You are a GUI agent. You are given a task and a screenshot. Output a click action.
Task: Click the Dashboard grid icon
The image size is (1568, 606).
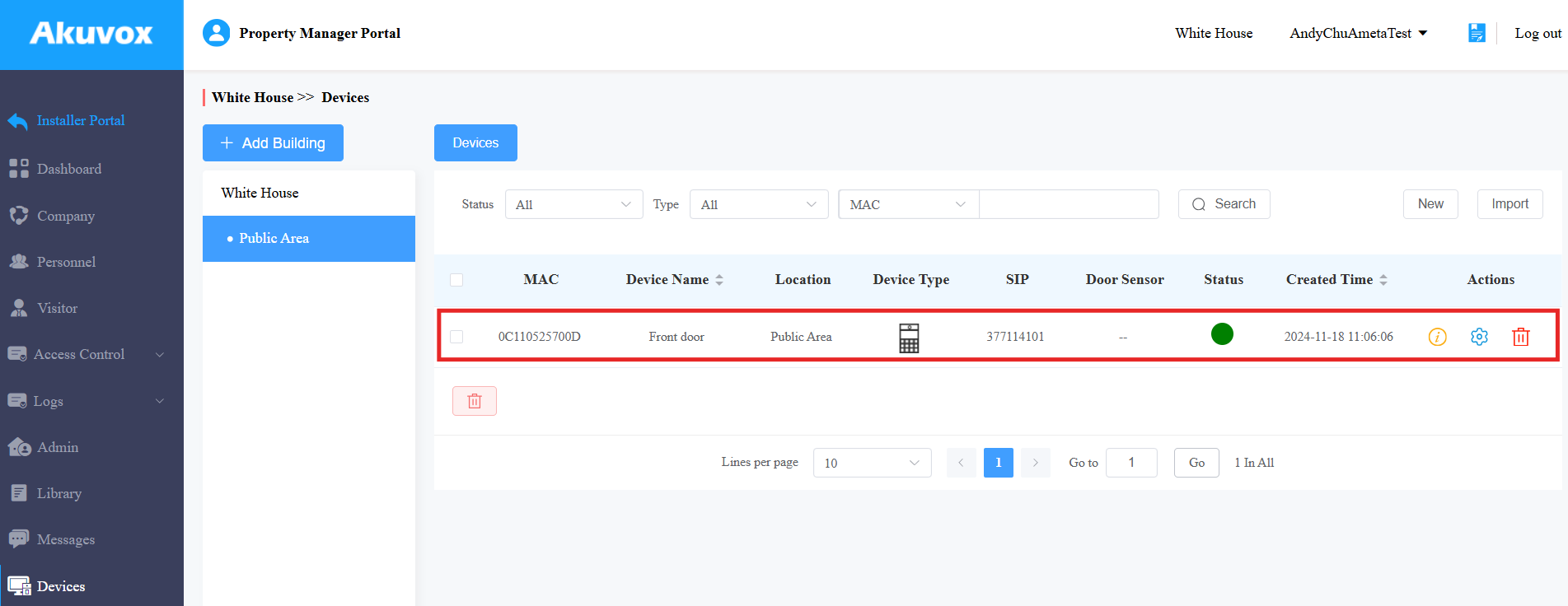point(18,169)
